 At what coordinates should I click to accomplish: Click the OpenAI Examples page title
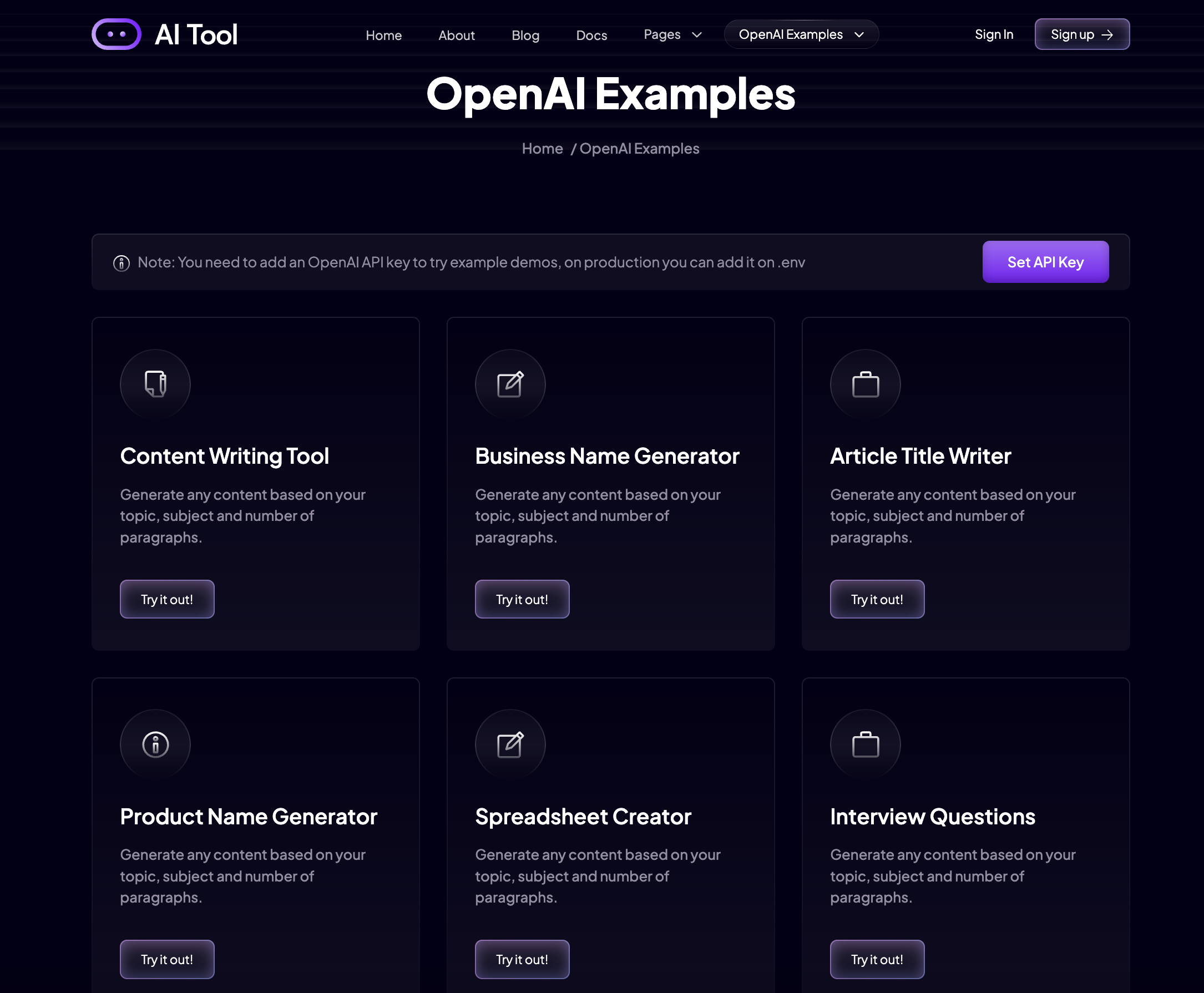click(610, 94)
